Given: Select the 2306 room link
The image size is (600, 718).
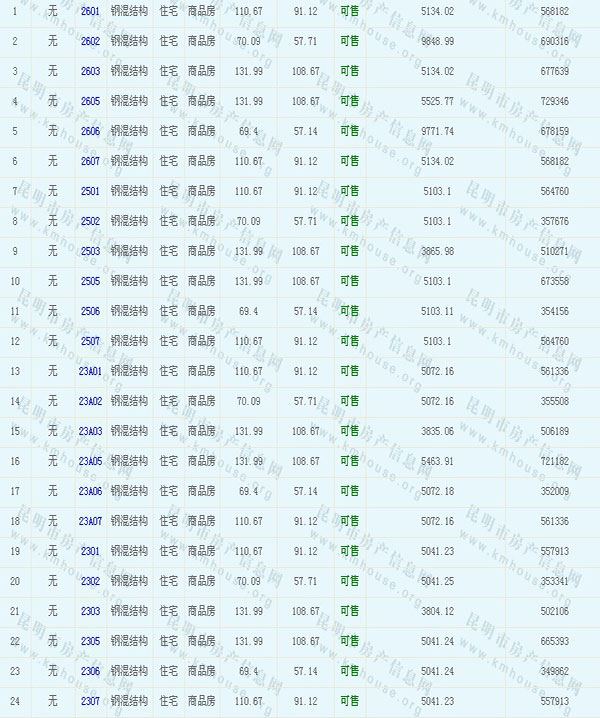Looking at the screenshot, I should pos(90,671).
